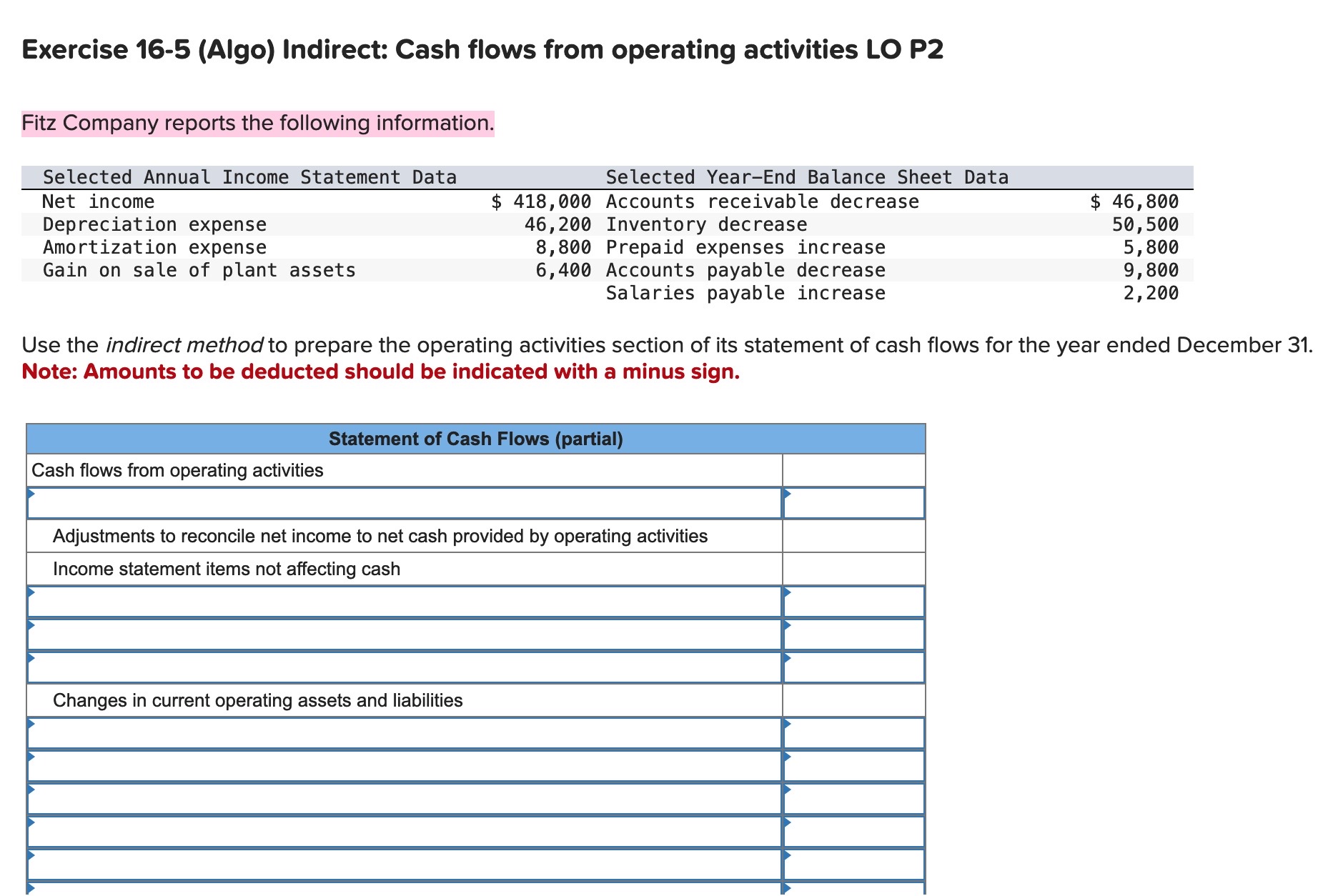Viewport: 1328px width, 896px height.
Task: Click 'Accounts payable decrease' label
Action: pyautogui.click(x=745, y=270)
